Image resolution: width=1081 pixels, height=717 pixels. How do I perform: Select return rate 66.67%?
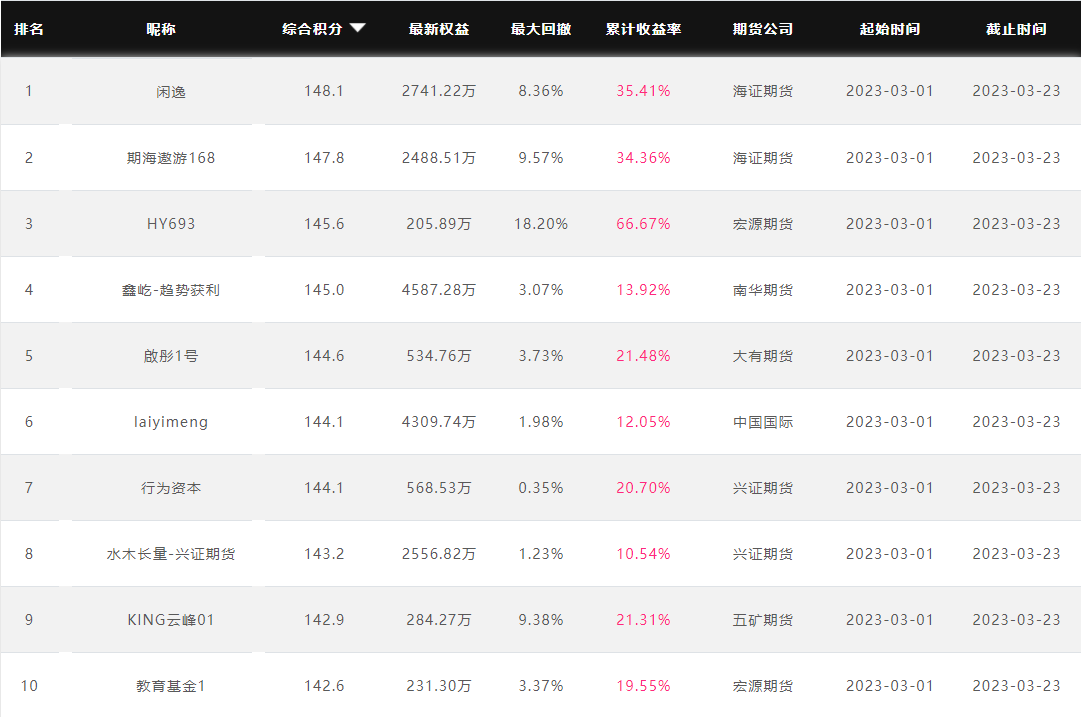[x=643, y=224]
